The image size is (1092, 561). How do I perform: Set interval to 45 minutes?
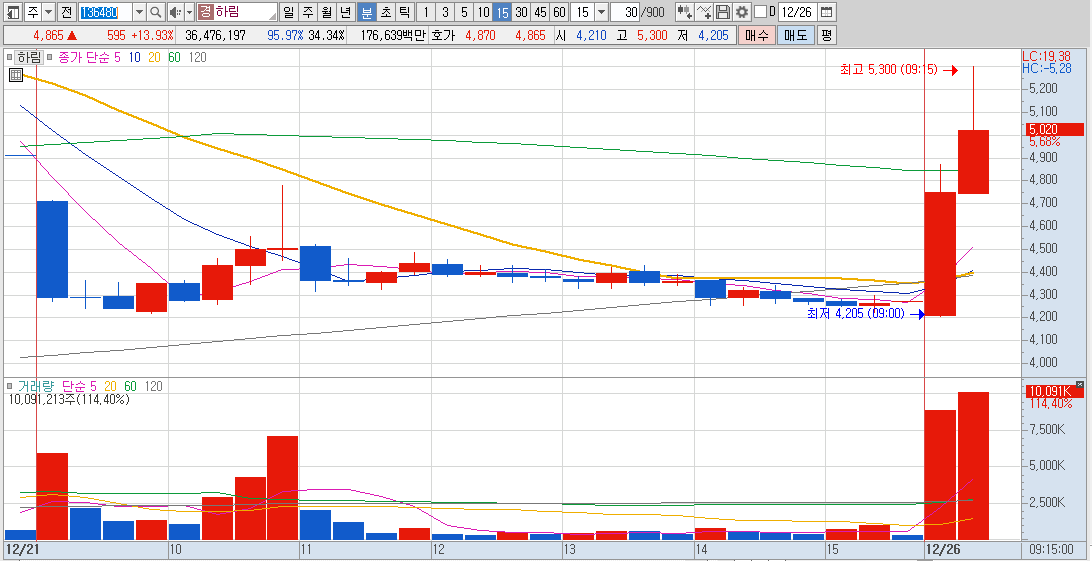(539, 12)
